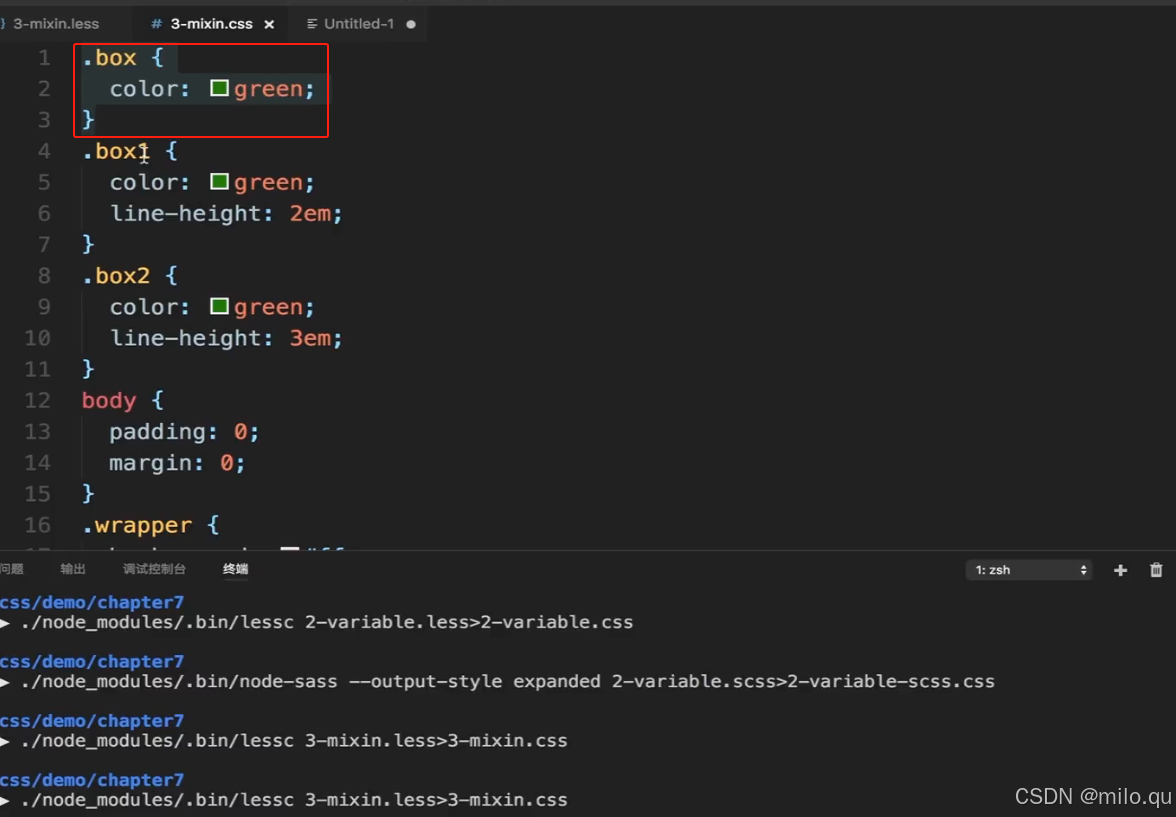Close the 3-mixin.css tab
The width and height of the screenshot is (1176, 817).
(x=269, y=24)
